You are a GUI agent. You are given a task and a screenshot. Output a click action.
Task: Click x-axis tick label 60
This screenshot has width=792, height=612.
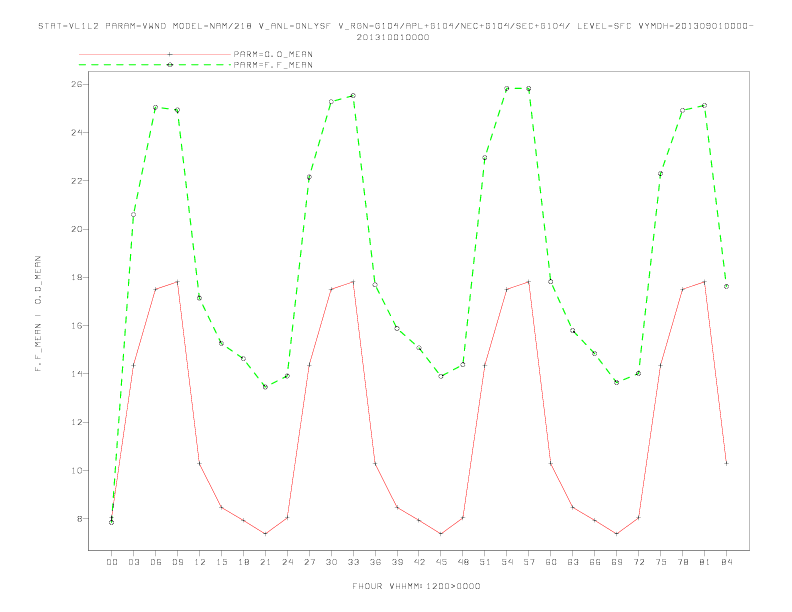tap(551, 562)
